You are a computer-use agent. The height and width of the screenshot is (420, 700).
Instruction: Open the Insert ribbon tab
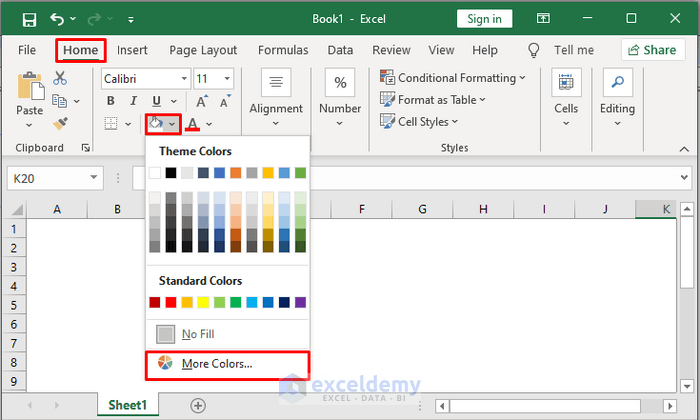[132, 50]
